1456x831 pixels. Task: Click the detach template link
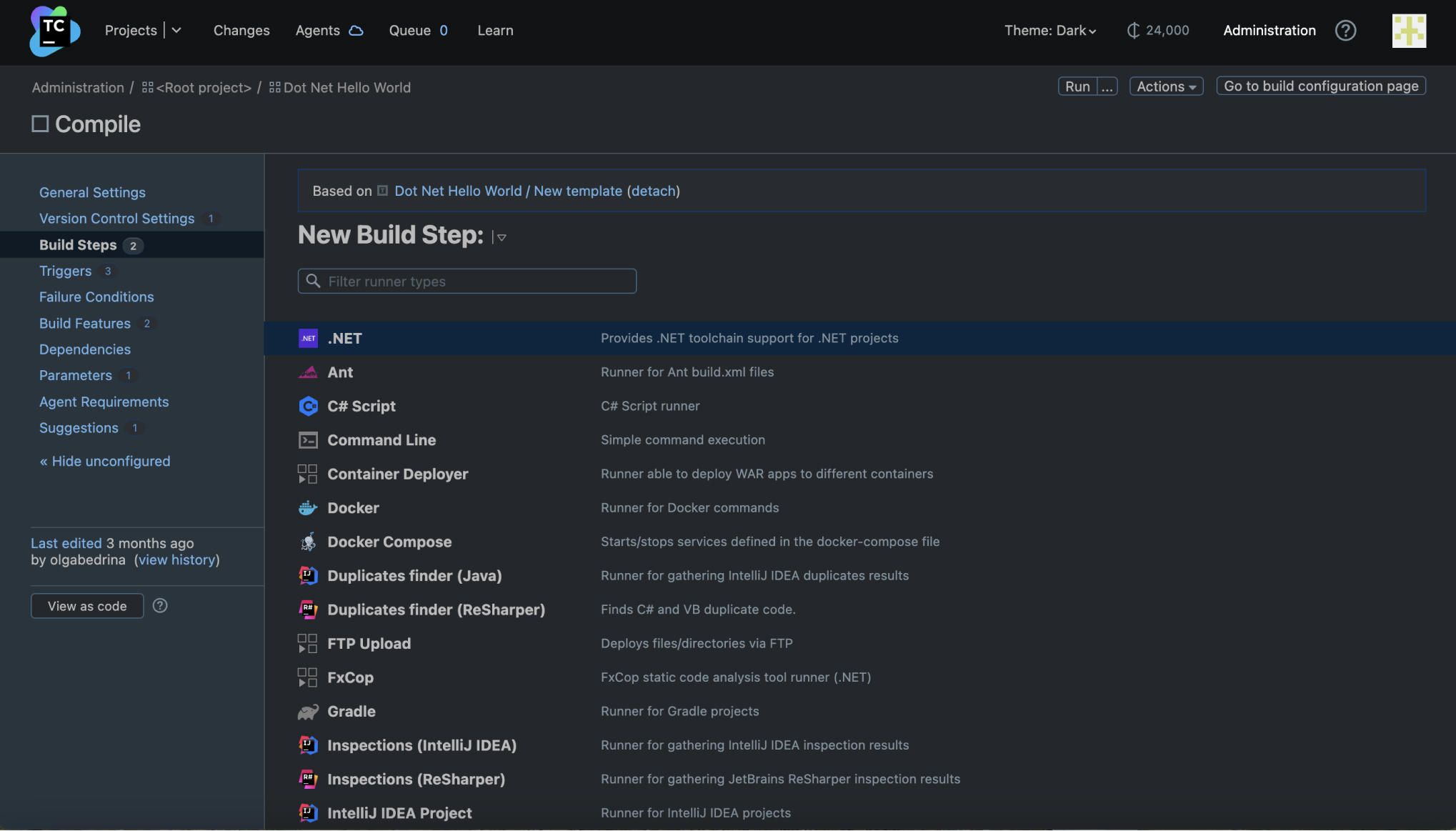coord(654,190)
